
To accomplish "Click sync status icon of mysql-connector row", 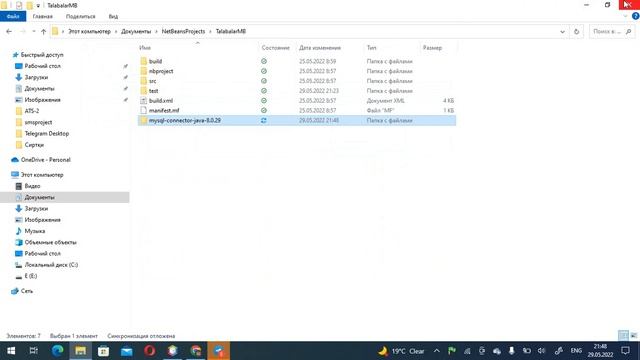I will coord(264,120).
